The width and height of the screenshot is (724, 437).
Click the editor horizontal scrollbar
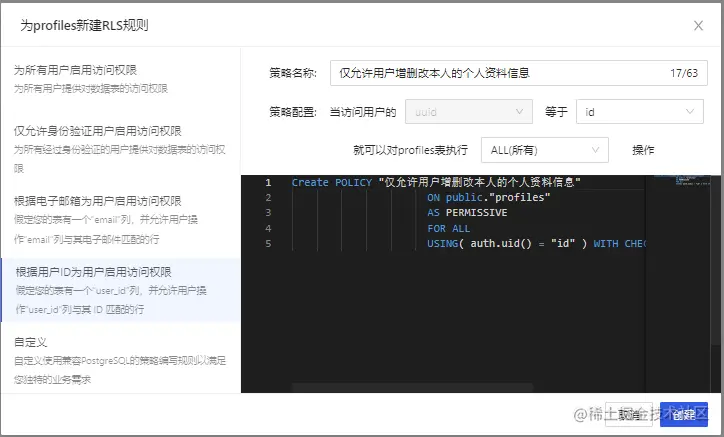[x=412, y=387]
